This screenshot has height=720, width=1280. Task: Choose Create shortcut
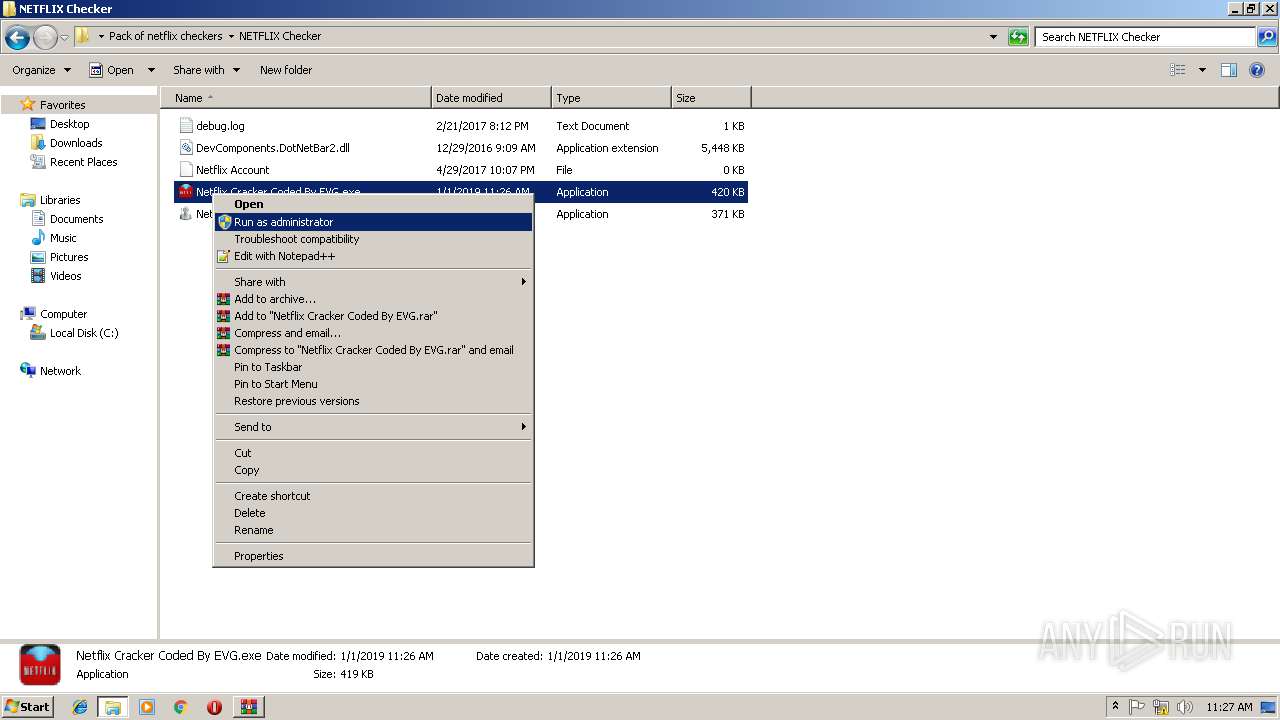374,496
